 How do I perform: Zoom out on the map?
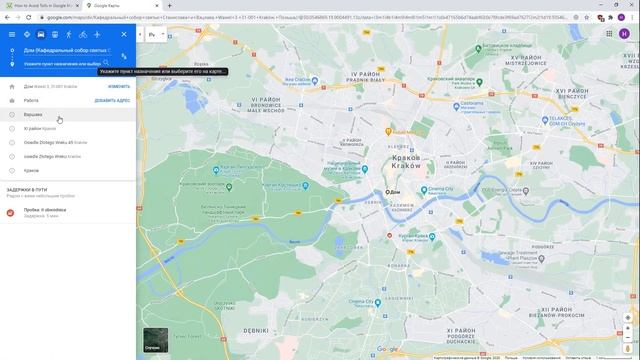(628, 338)
